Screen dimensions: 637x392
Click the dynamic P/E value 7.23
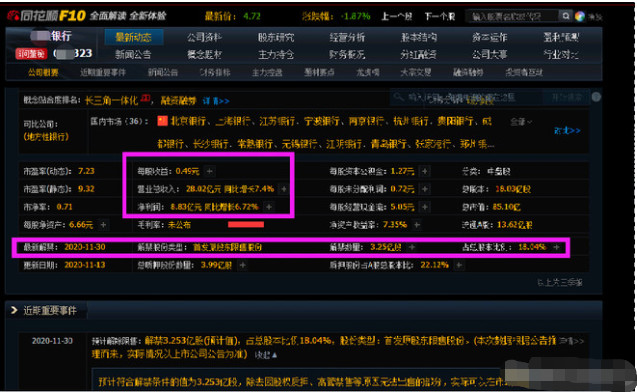86,171
